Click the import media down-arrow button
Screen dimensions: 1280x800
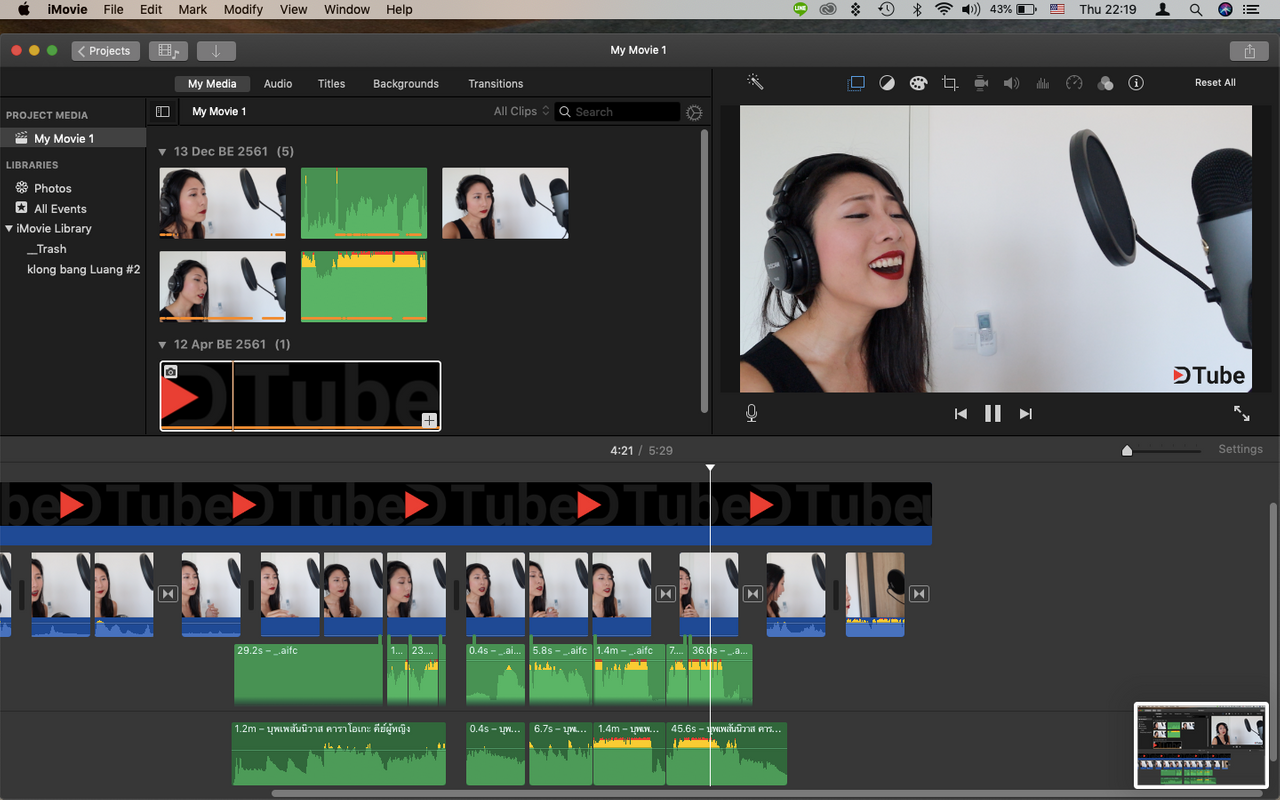click(x=216, y=51)
